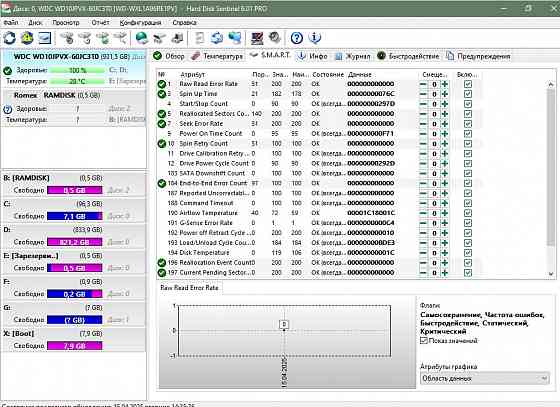Click the disk drive panel toolbar icon
The height and width of the screenshot is (407, 560).
click(45, 38)
